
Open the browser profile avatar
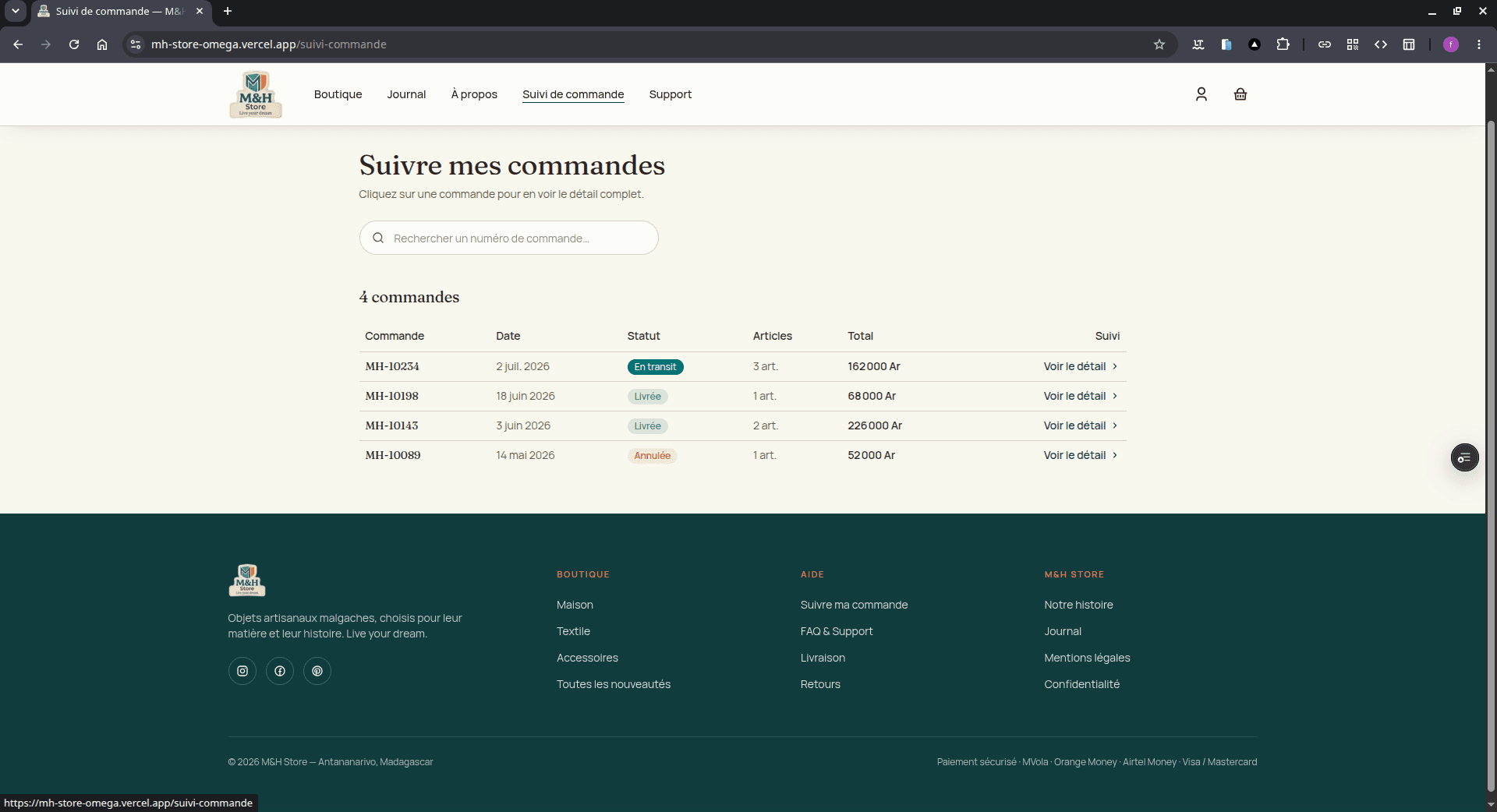(x=1451, y=44)
